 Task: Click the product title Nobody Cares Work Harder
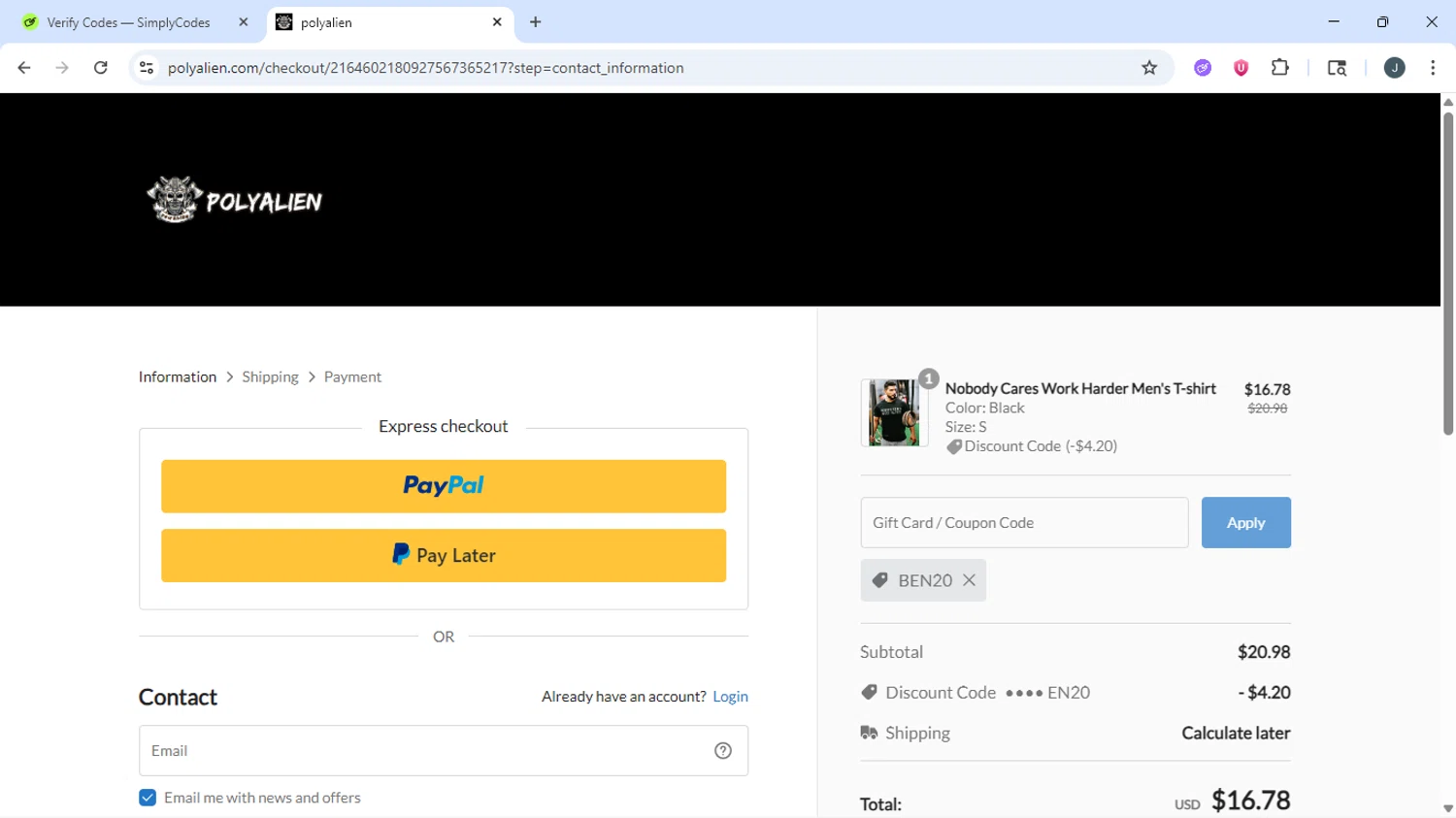pyautogui.click(x=1080, y=388)
